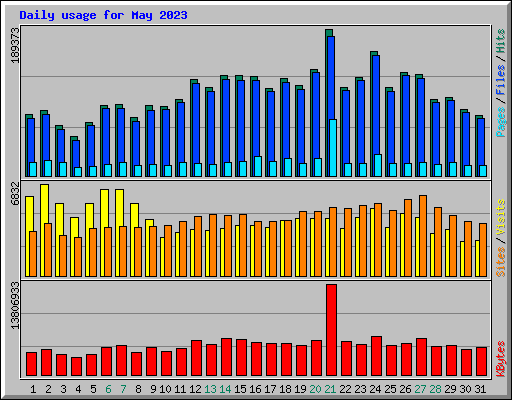The image size is (512, 400).
Task: Click day label 30 on the x-axis
Action: 465,389
